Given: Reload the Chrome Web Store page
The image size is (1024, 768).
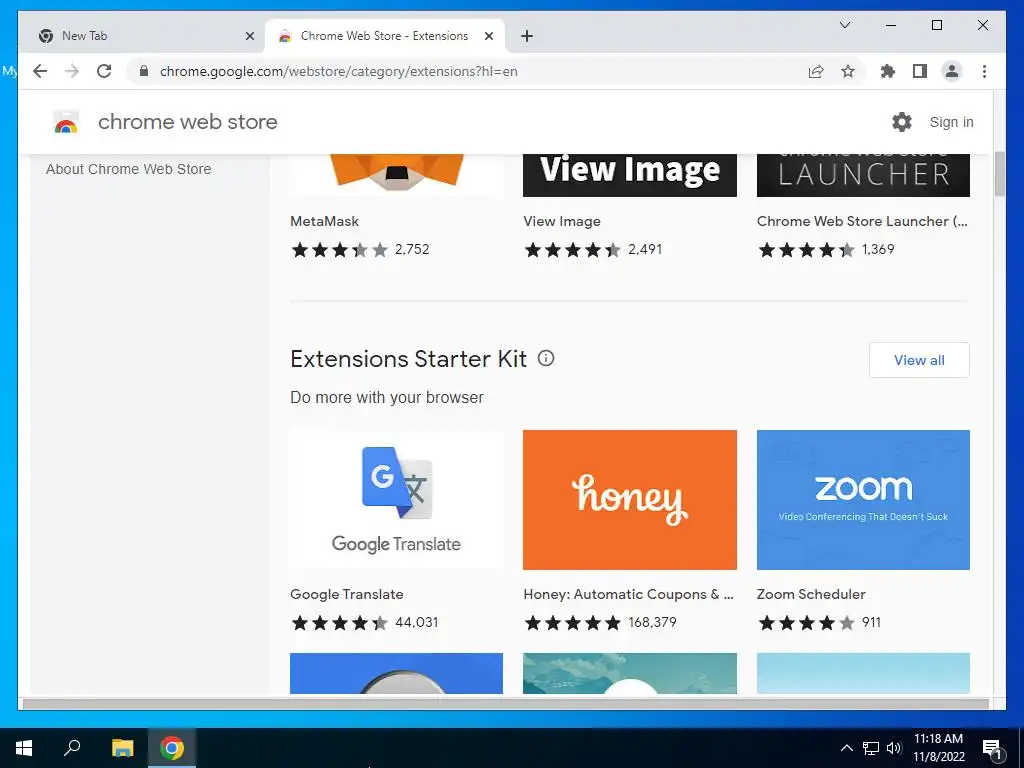Looking at the screenshot, I should tap(104, 71).
